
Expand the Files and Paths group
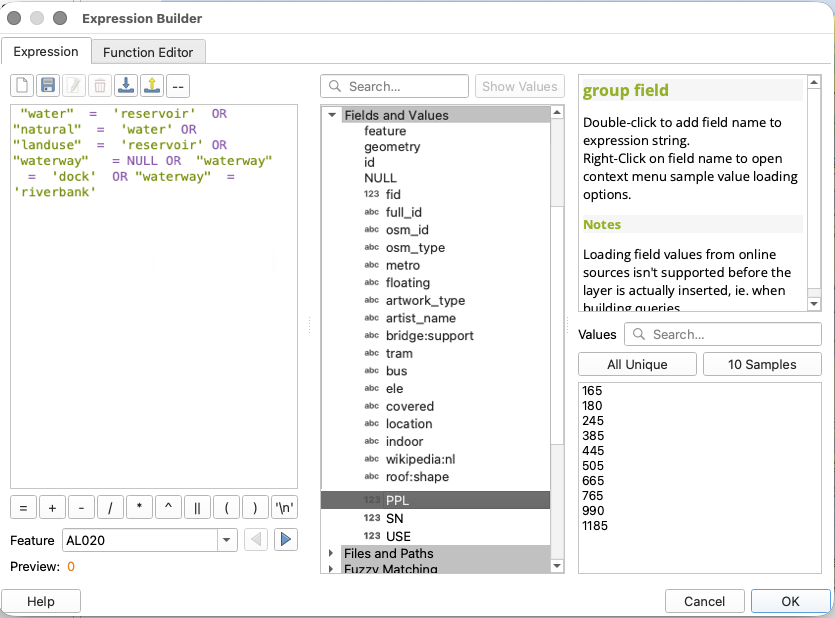pyautogui.click(x=332, y=553)
